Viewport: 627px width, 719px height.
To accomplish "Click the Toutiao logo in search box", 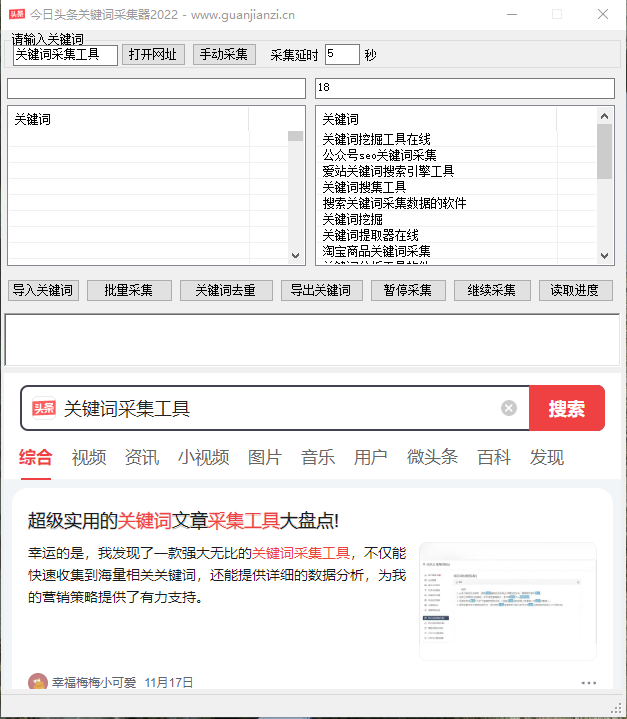I will [44, 408].
